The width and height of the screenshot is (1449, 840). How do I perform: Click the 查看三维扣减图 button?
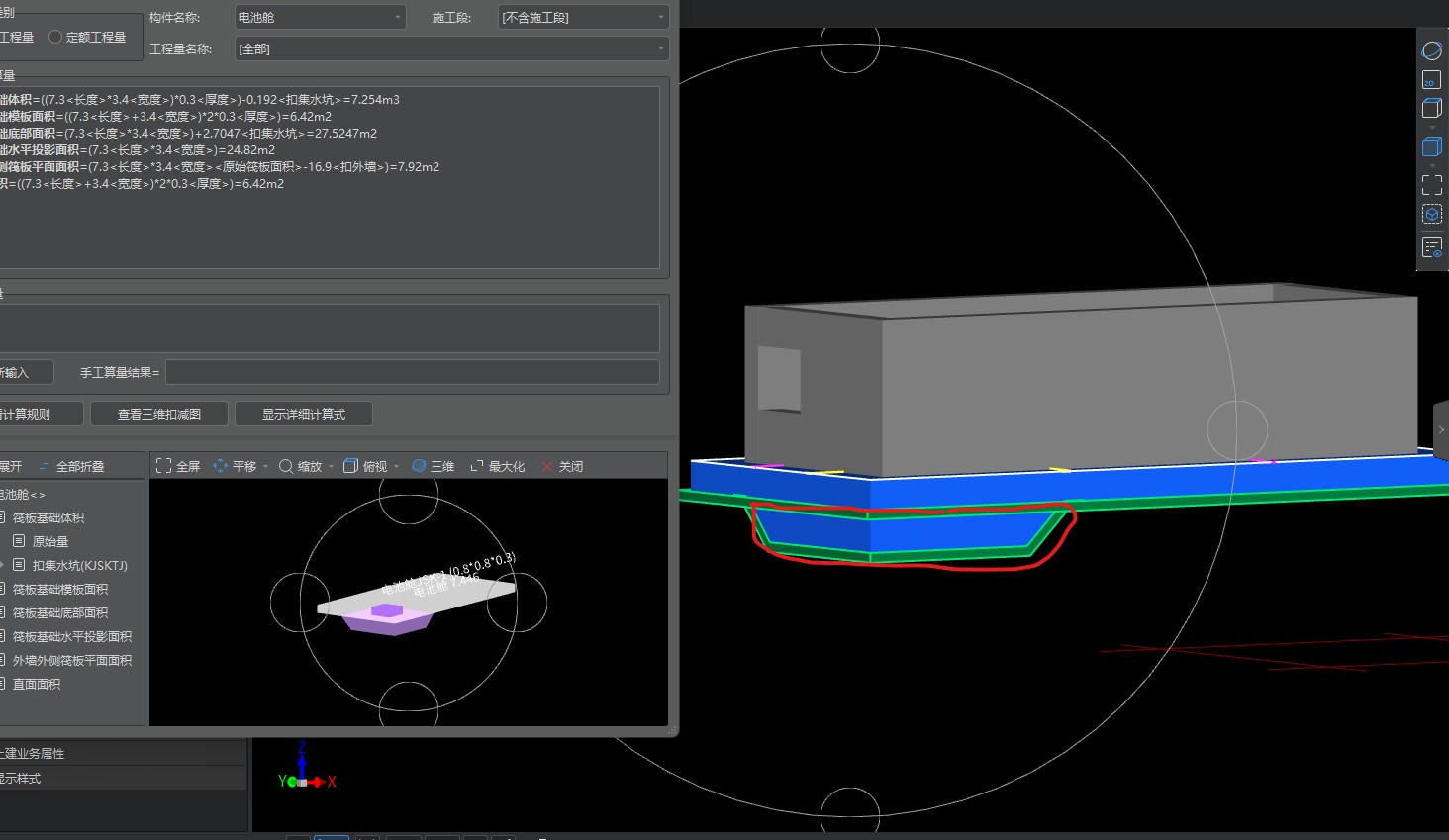[x=159, y=414]
